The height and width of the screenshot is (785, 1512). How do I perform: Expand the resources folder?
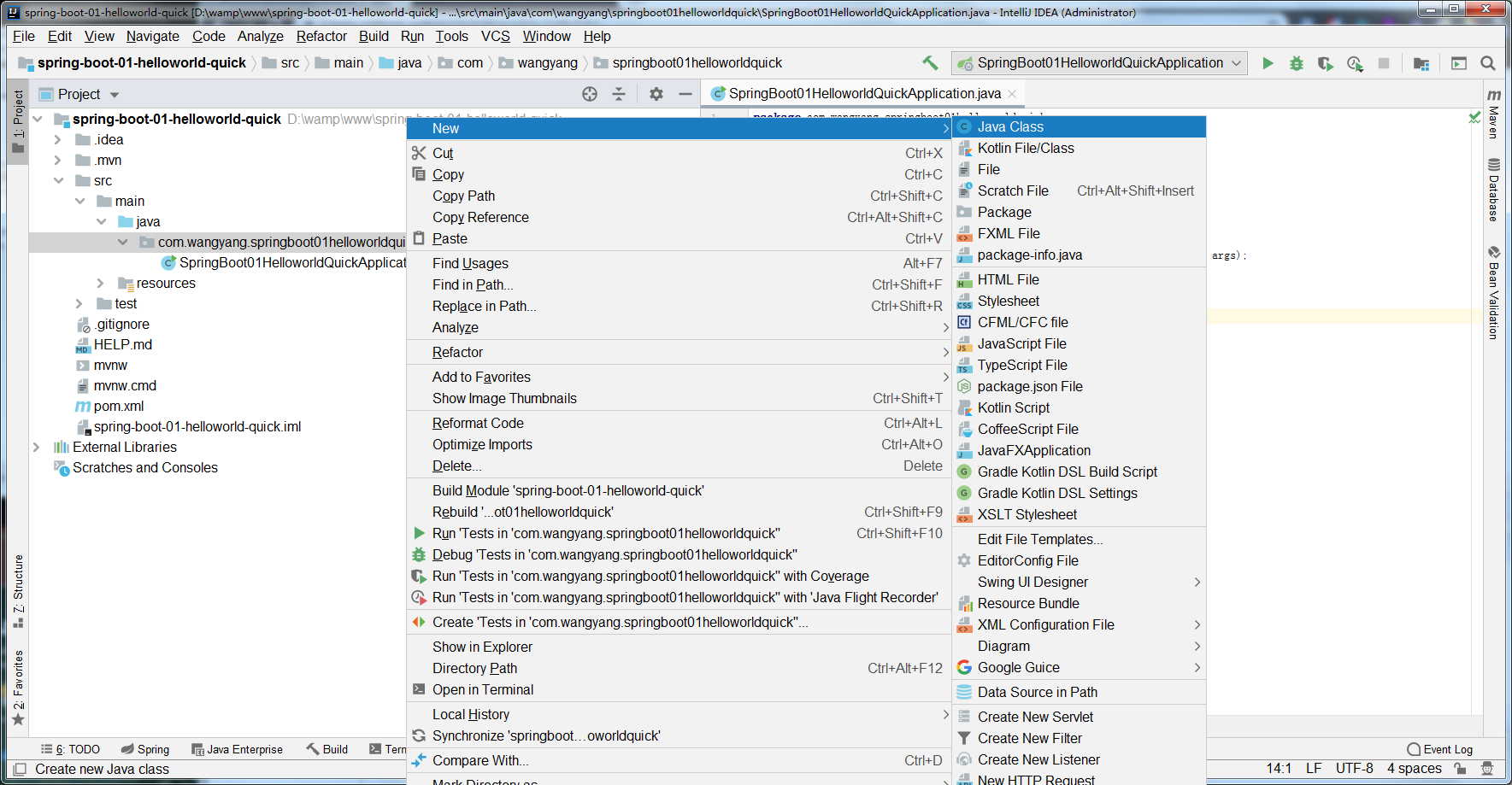coord(100,283)
